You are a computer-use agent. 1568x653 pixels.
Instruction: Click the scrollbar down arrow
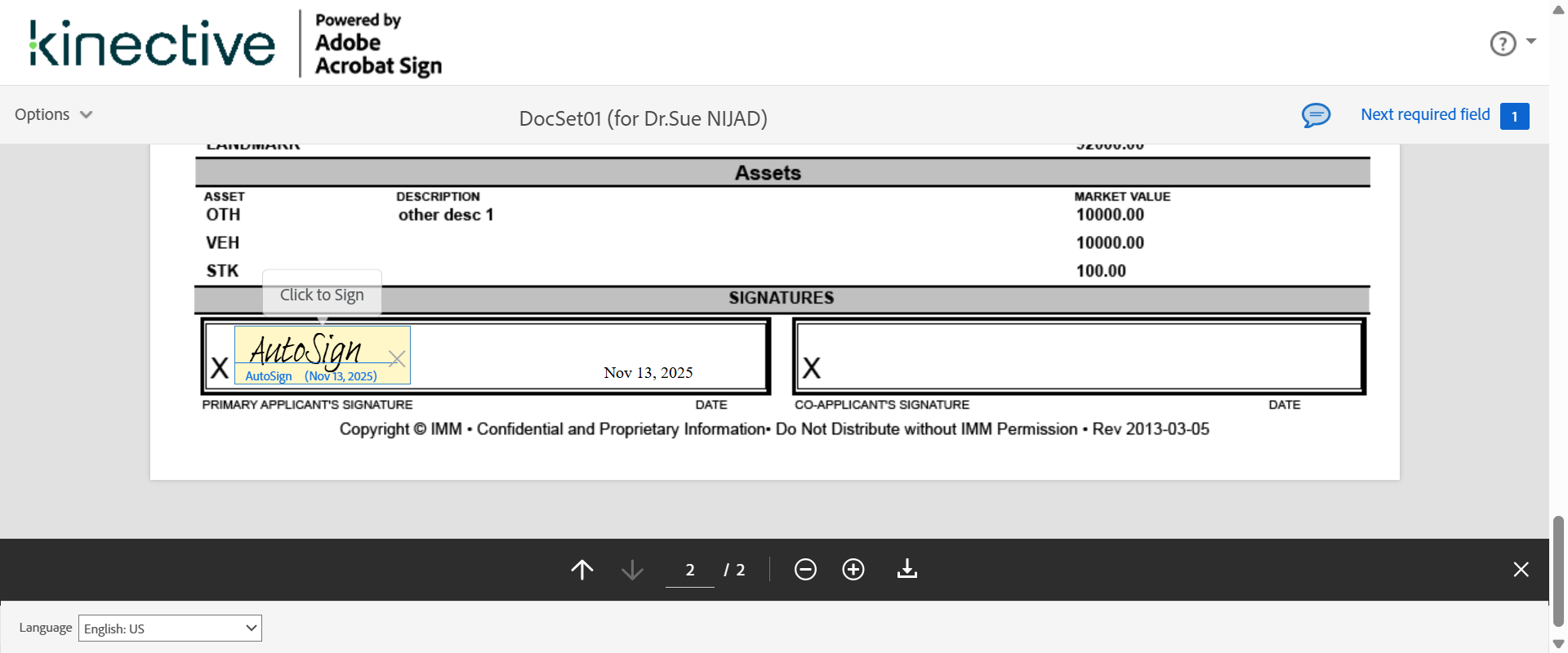click(1558, 643)
